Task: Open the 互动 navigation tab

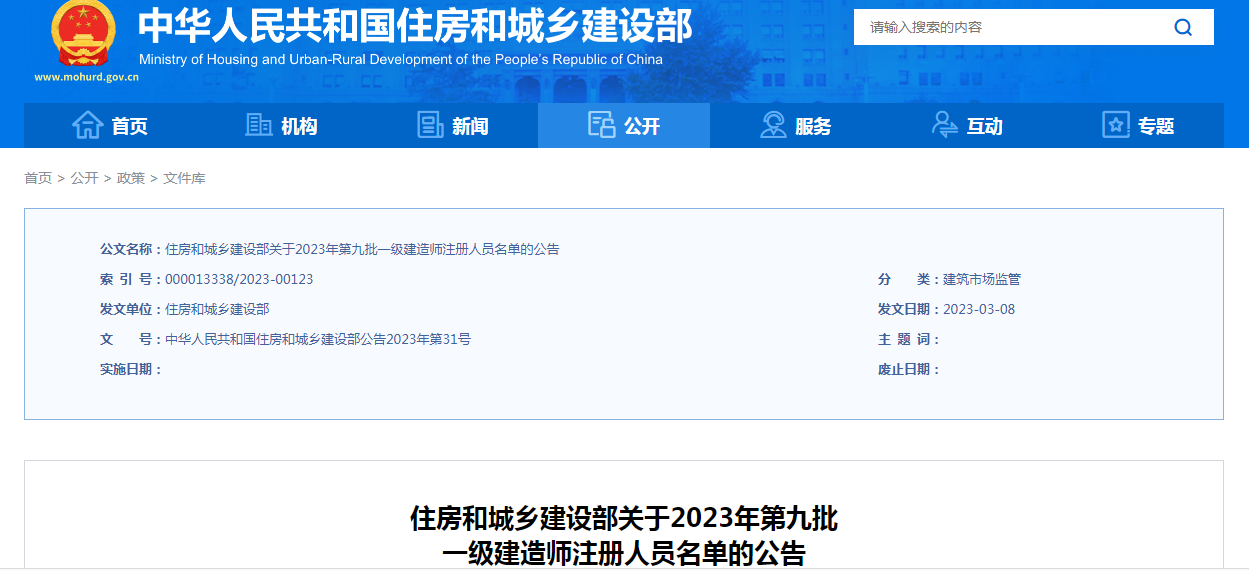Action: 966,126
